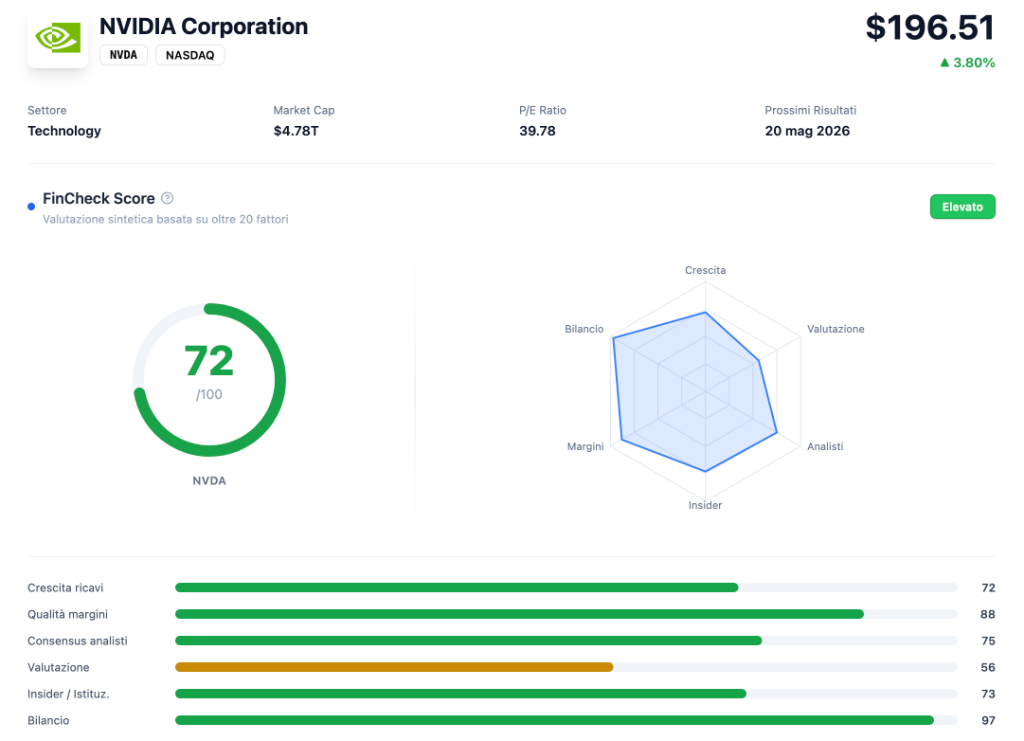Click the Insider / Istituz. row label
1024x741 pixels.
click(68, 694)
